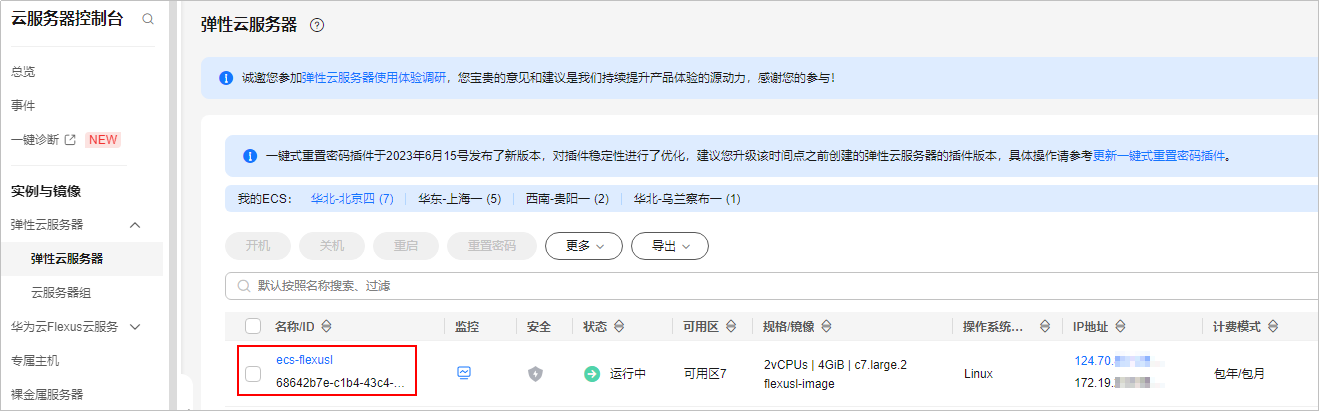
Task: Tick the select-all checkbox in table header
Action: [253, 326]
